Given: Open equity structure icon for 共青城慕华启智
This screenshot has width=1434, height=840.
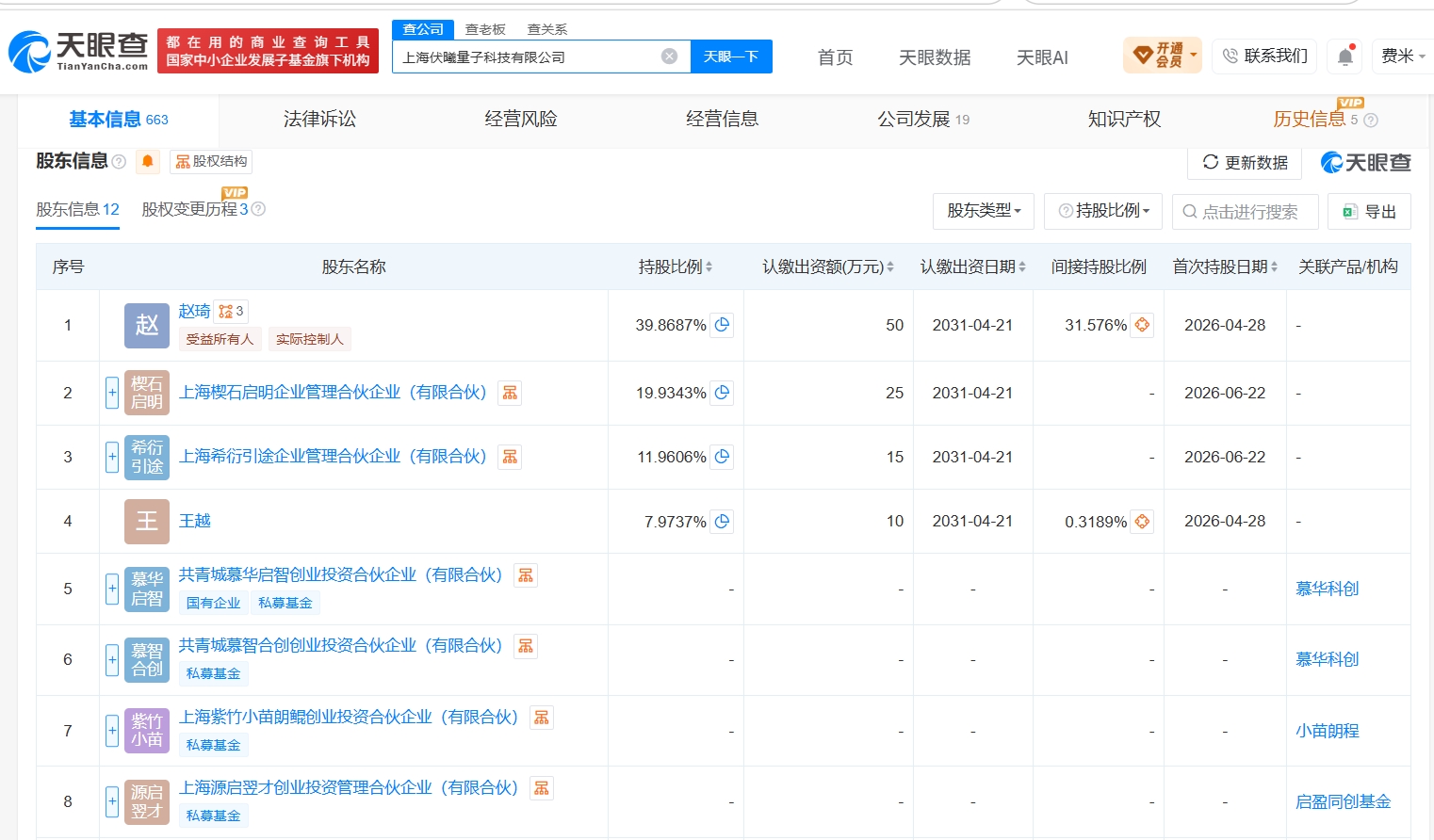Looking at the screenshot, I should pyautogui.click(x=526, y=575).
